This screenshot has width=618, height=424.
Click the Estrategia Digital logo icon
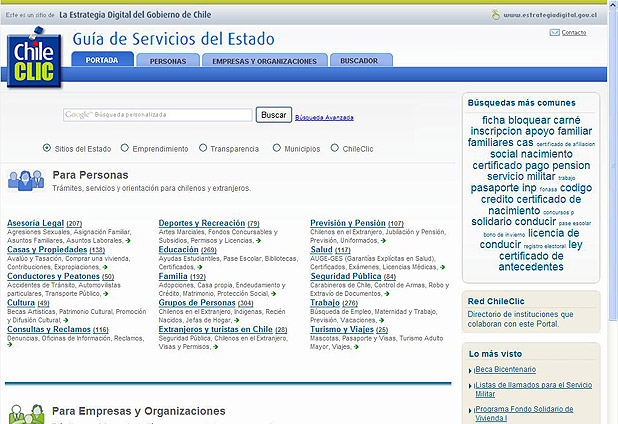495,15
